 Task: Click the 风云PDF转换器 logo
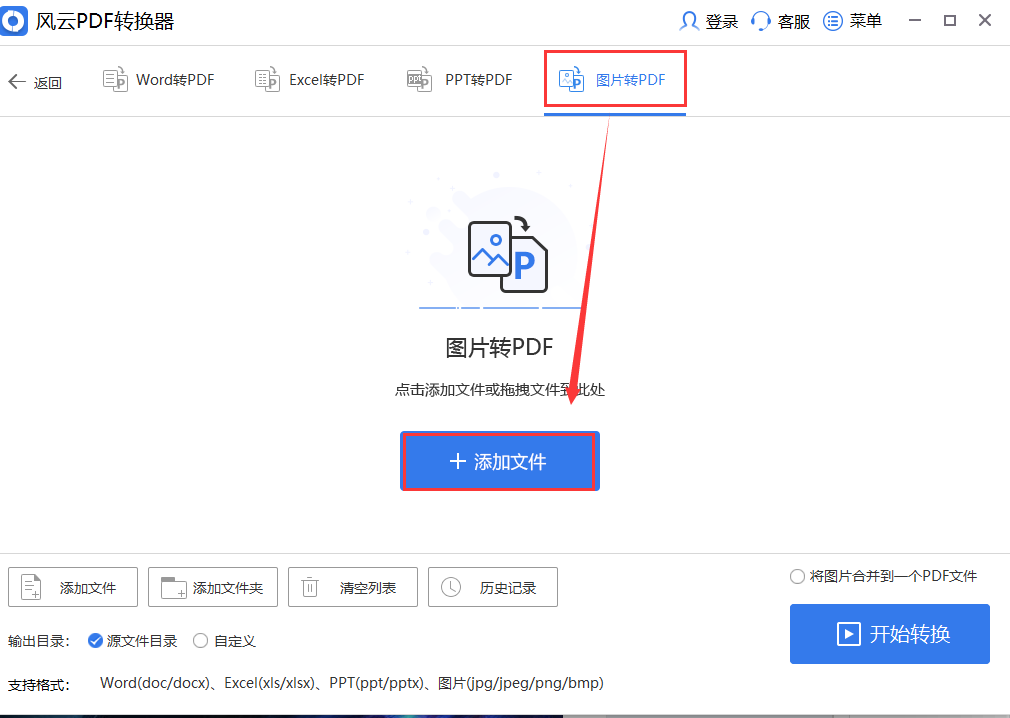pyautogui.click(x=14, y=20)
